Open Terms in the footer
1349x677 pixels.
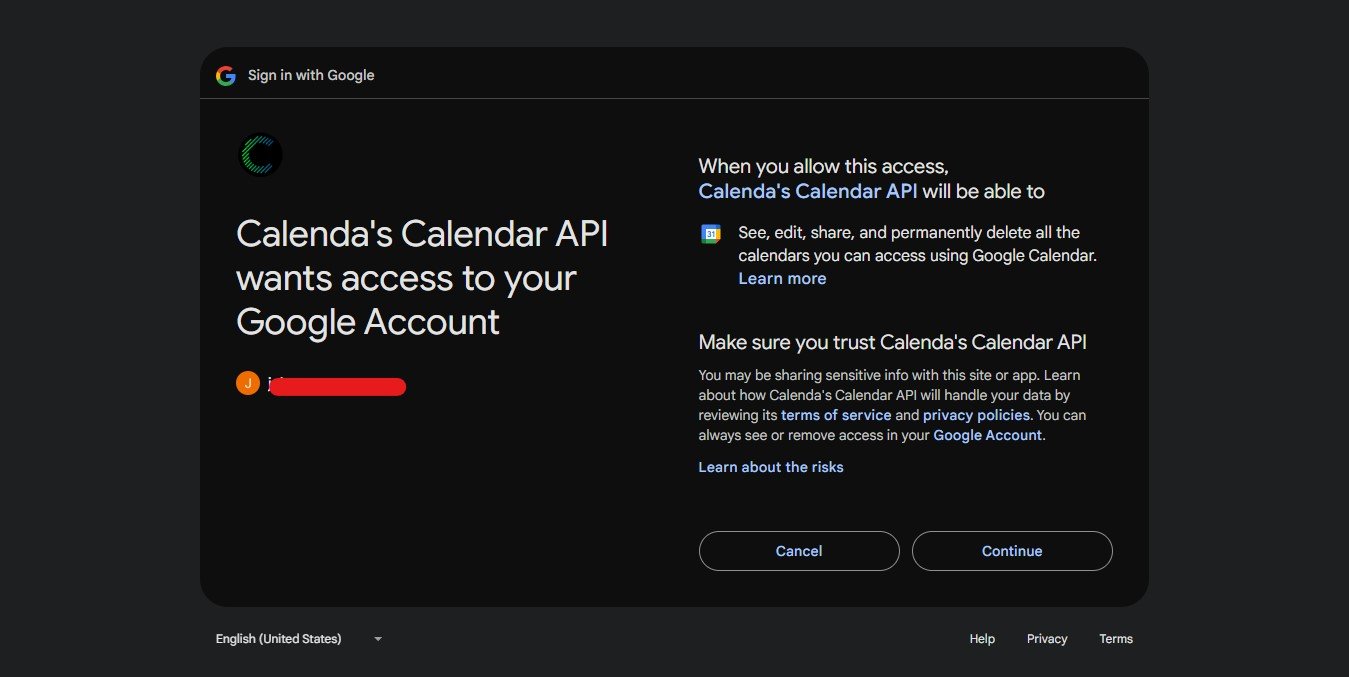click(x=1116, y=639)
